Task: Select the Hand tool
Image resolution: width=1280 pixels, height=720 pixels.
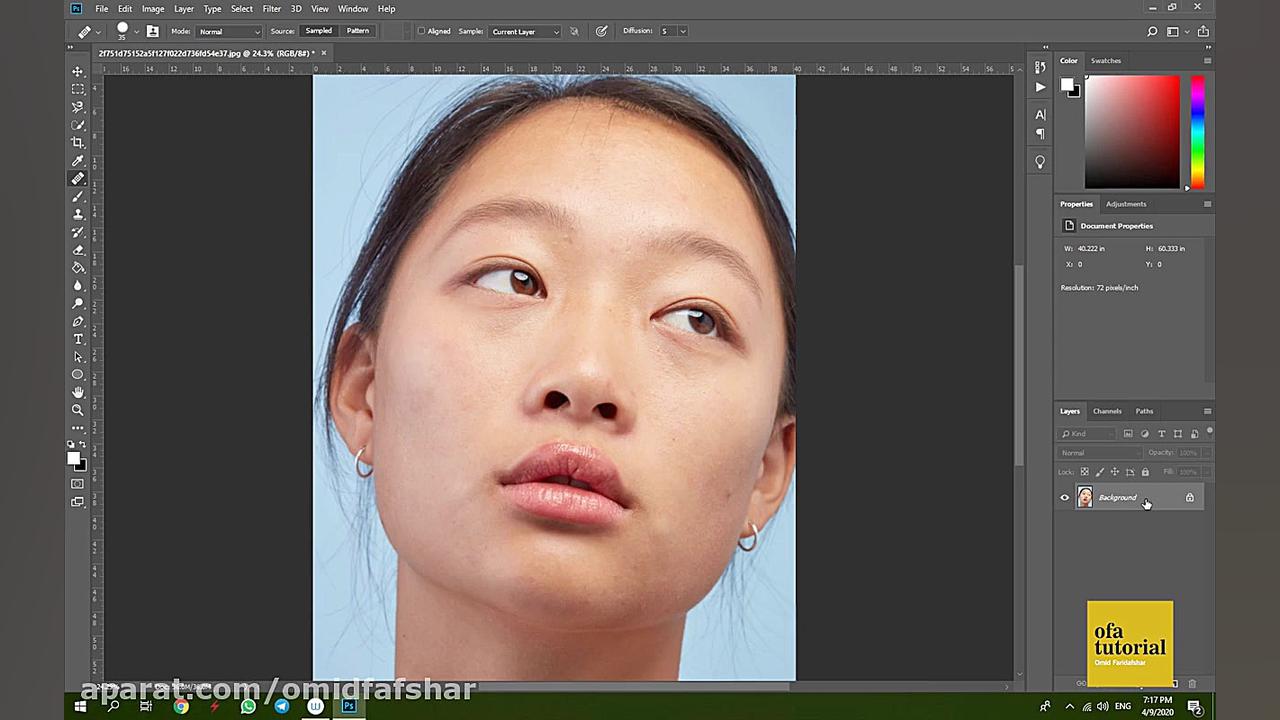Action: (x=78, y=392)
